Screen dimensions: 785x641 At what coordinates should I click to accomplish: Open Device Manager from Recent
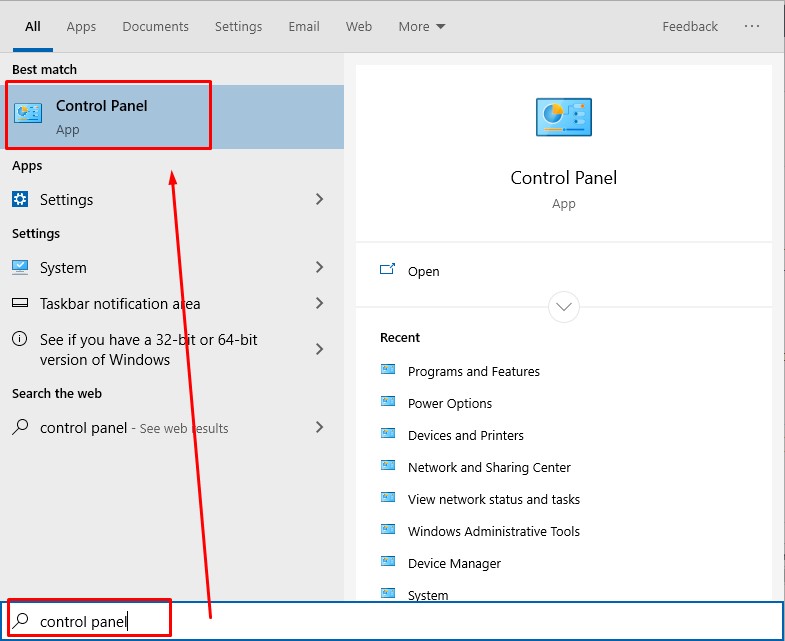(454, 563)
